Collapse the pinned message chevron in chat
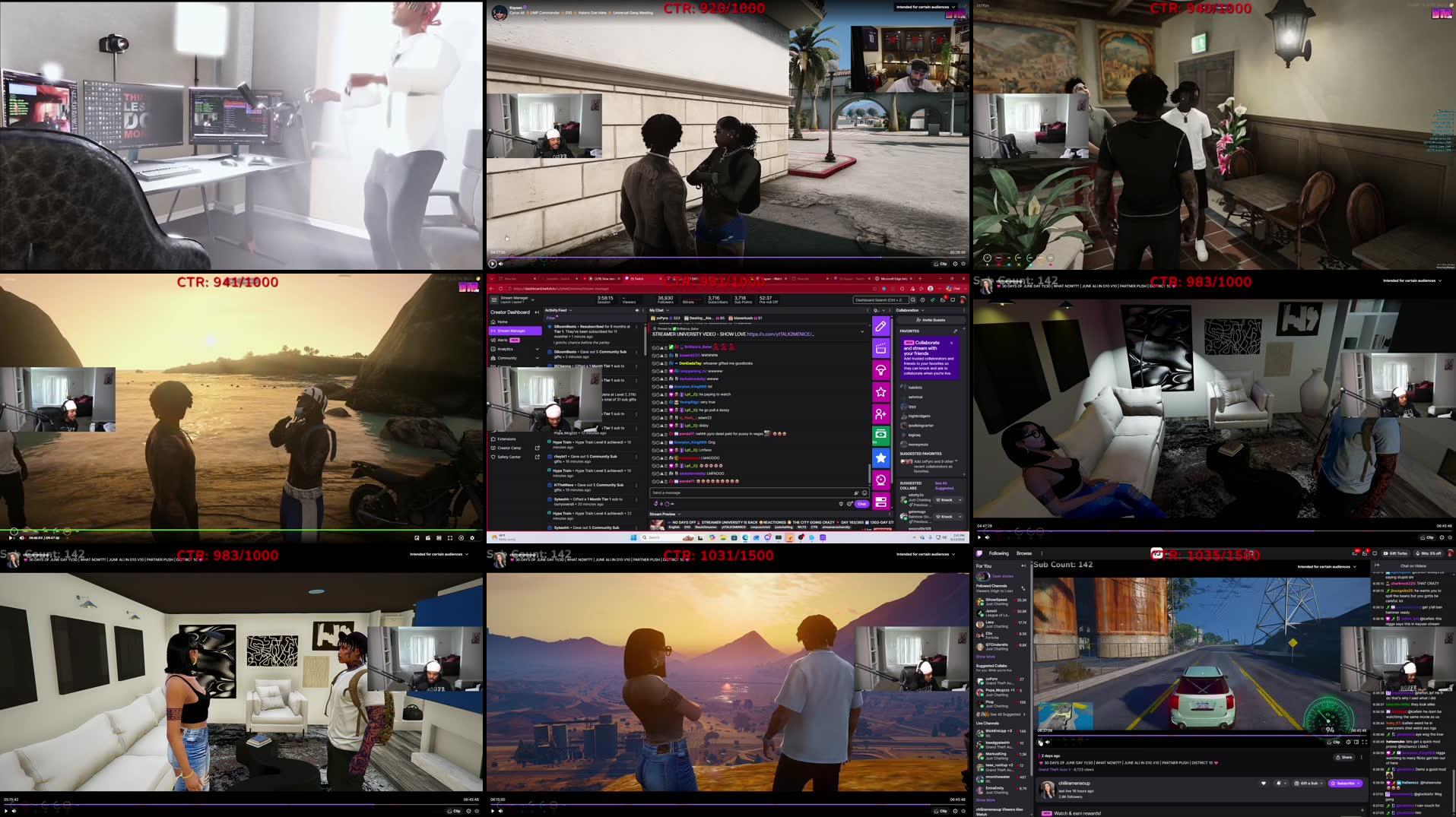The width and height of the screenshot is (1456, 817). tap(862, 331)
